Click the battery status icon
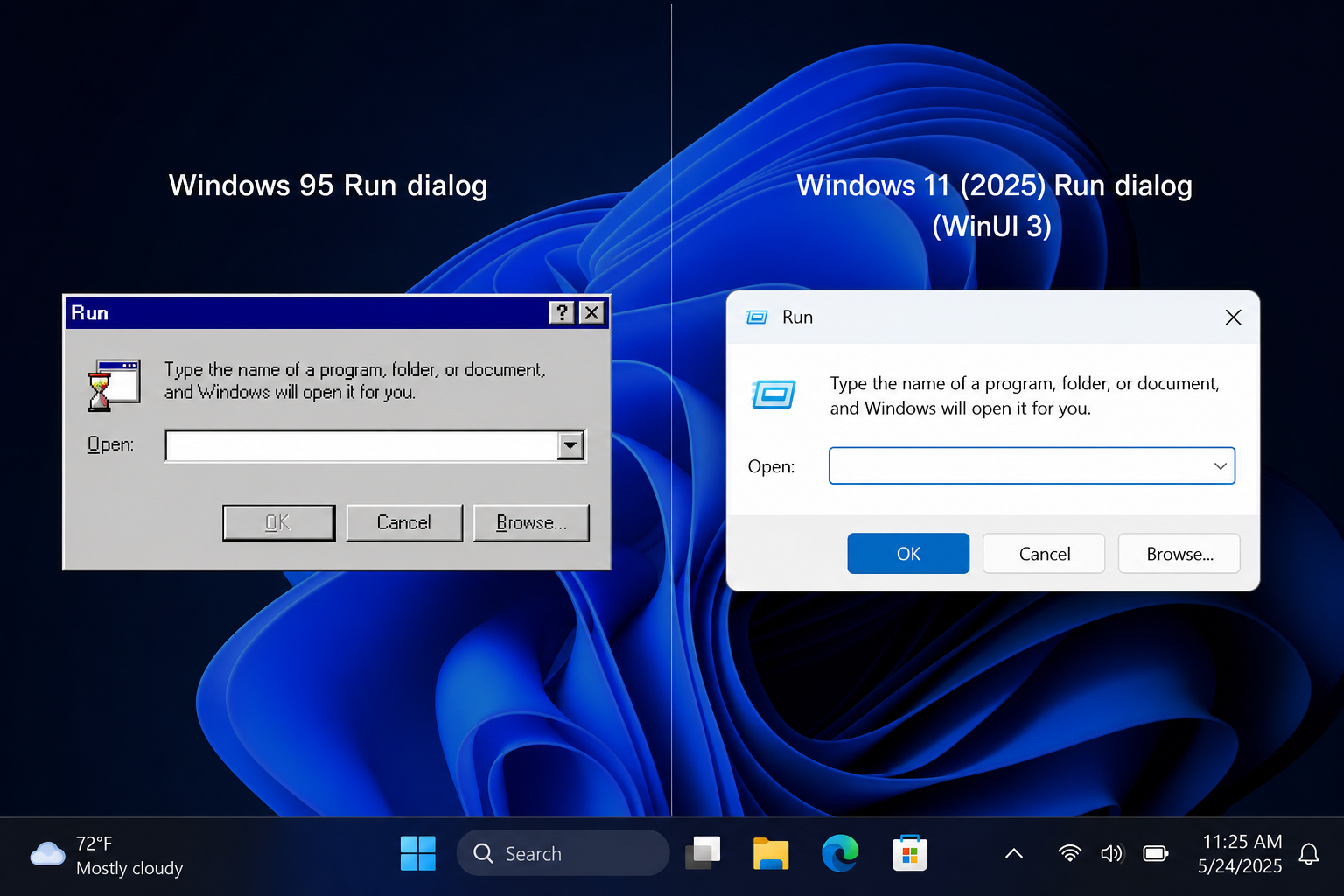Image resolution: width=1344 pixels, height=896 pixels. [x=1156, y=853]
